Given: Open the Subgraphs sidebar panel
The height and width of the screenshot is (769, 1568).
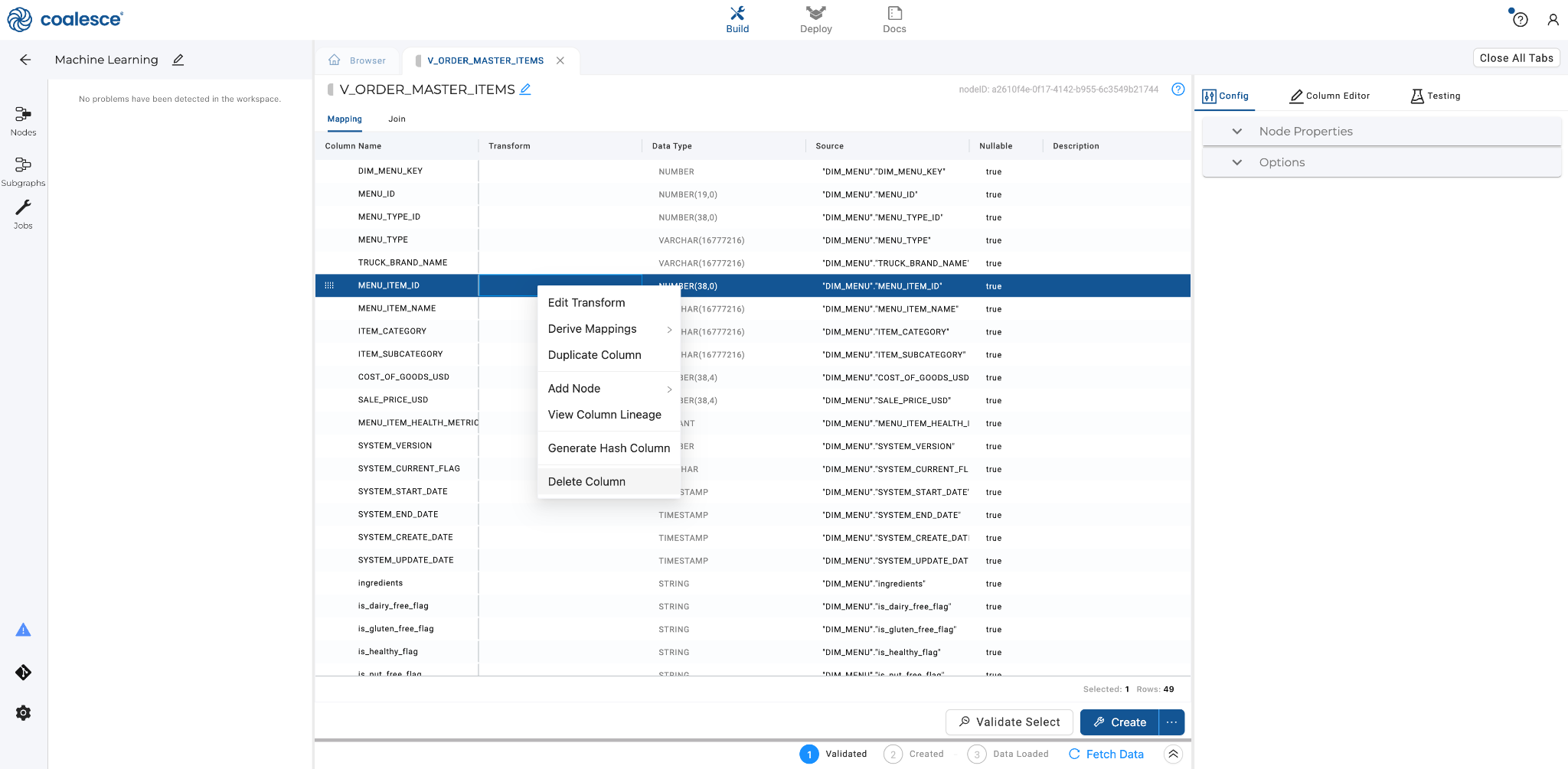Looking at the screenshot, I should pyautogui.click(x=23, y=172).
